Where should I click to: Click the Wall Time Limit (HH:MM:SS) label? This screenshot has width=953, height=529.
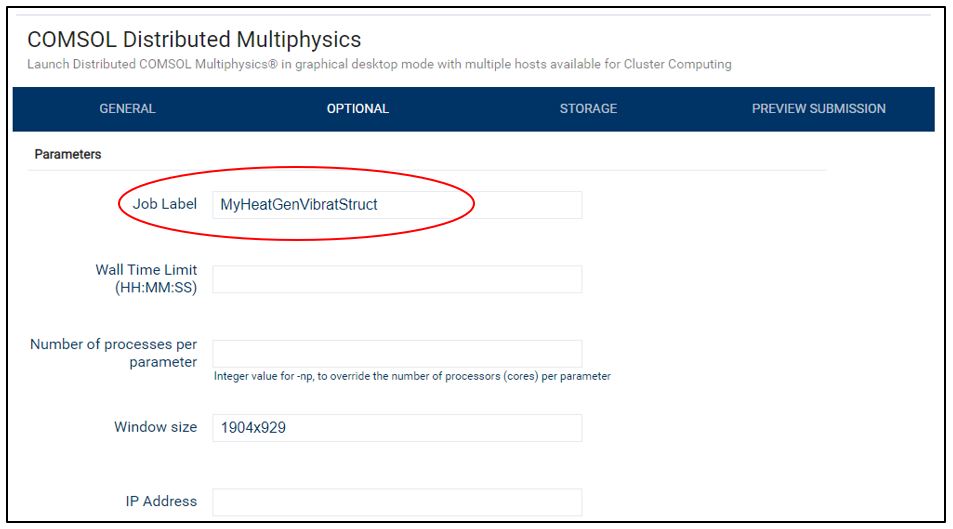coord(146,278)
